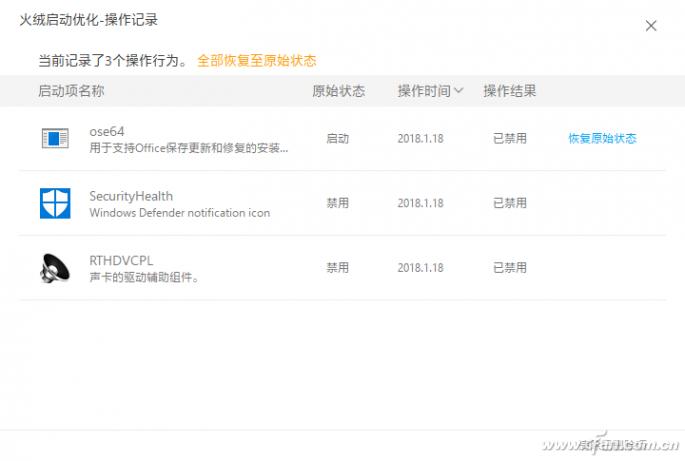The image size is (685, 461).
Task: Click the RTHDVCPL speaker icon
Action: tap(55, 268)
